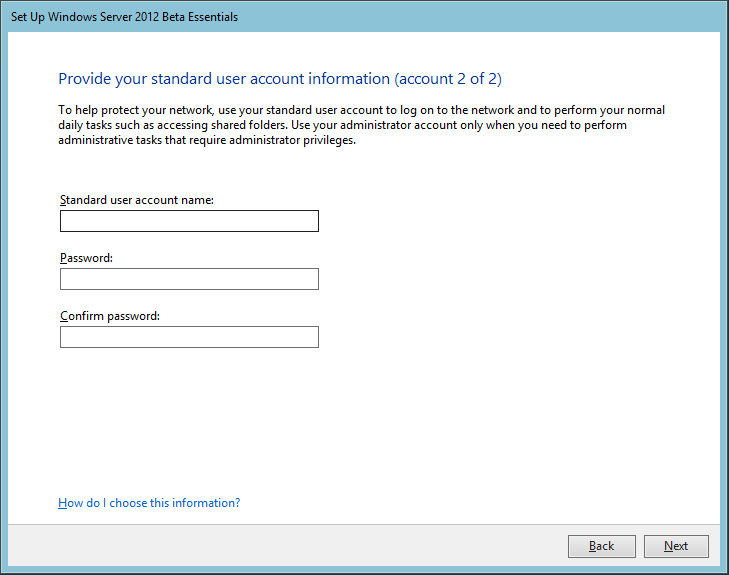Viewport: 729px width, 575px height.
Task: Click the Standard user account name field
Action: tap(189, 221)
